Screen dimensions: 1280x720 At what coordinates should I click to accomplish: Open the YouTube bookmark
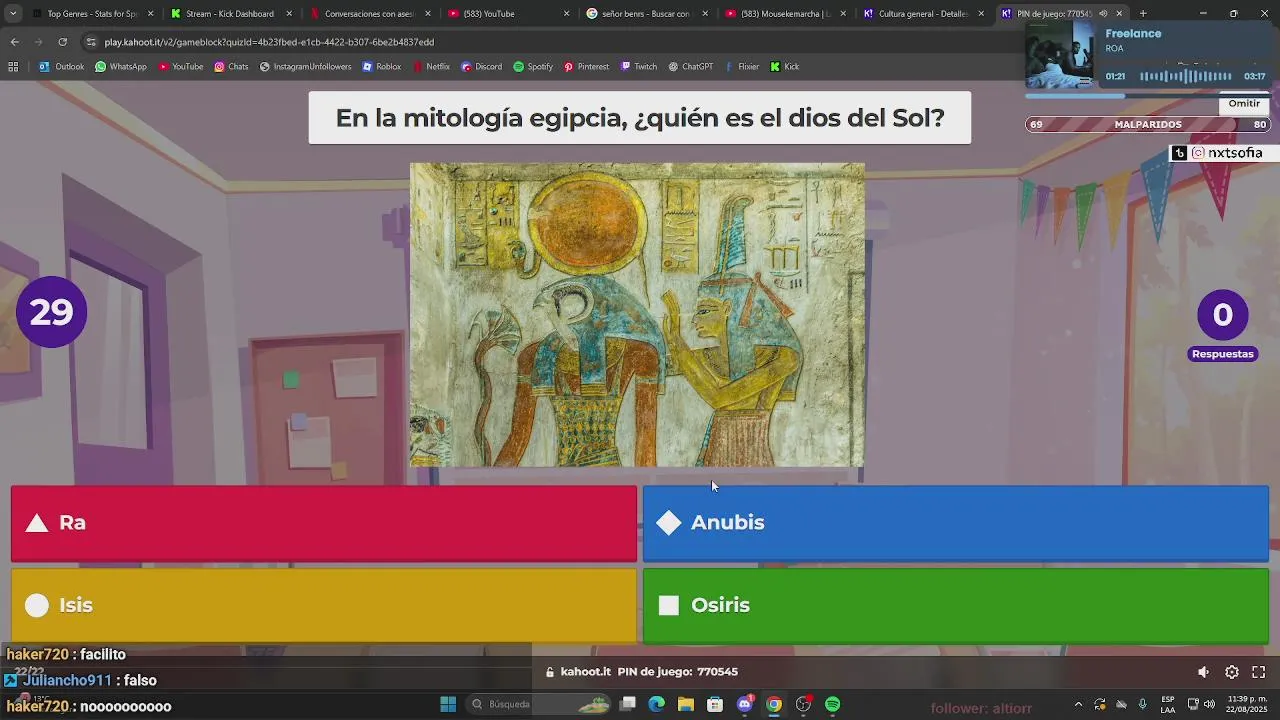point(180,67)
